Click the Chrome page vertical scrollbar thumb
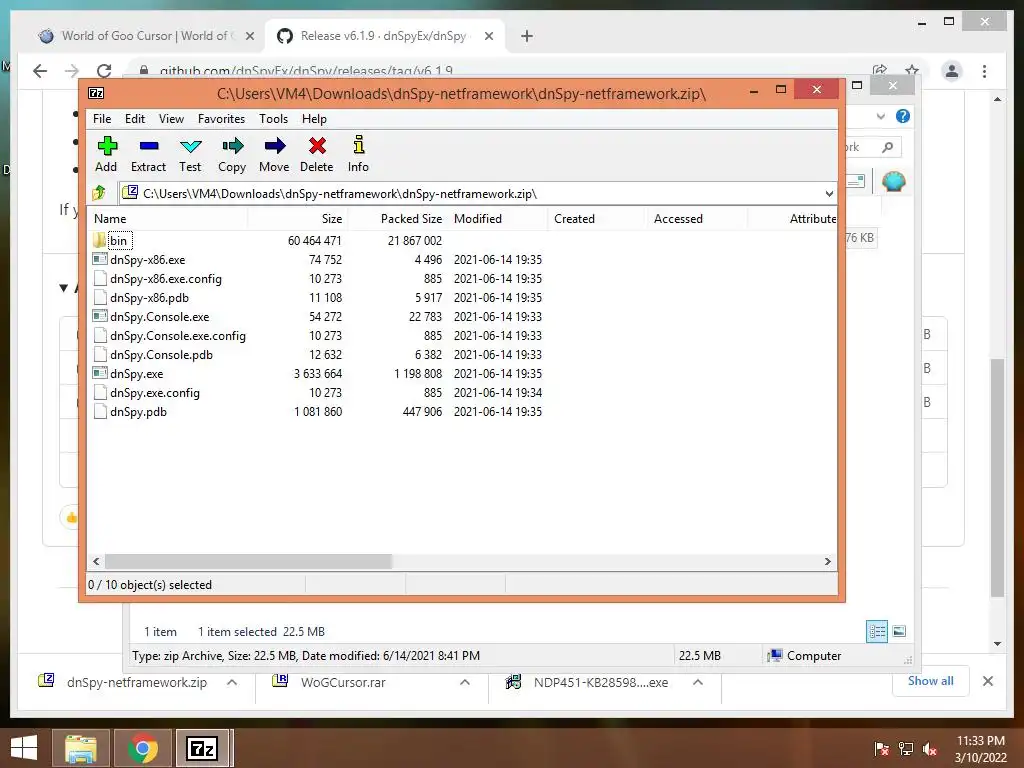This screenshot has width=1024, height=768. [997, 477]
